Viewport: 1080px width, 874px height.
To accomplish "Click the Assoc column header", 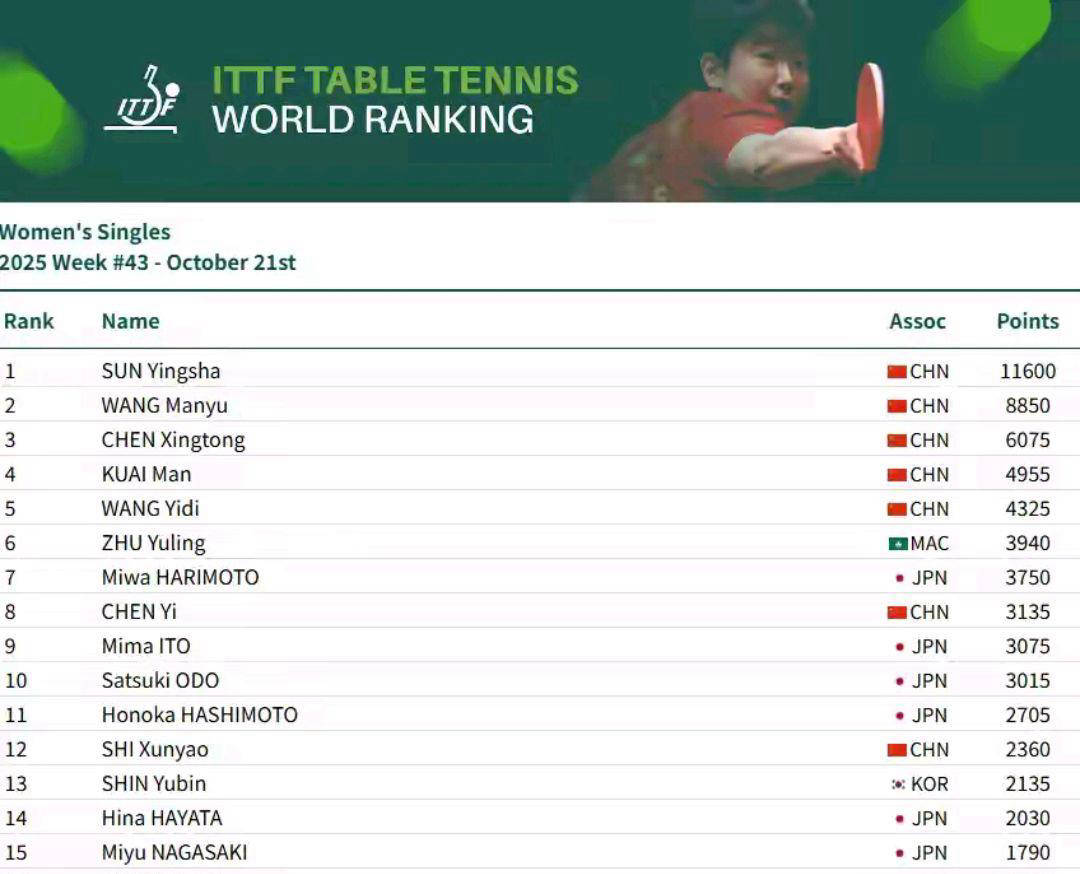I will 917,321.
